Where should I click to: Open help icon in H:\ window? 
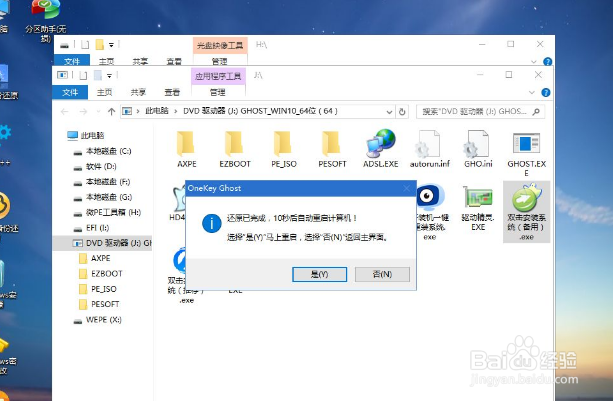[x=547, y=61]
